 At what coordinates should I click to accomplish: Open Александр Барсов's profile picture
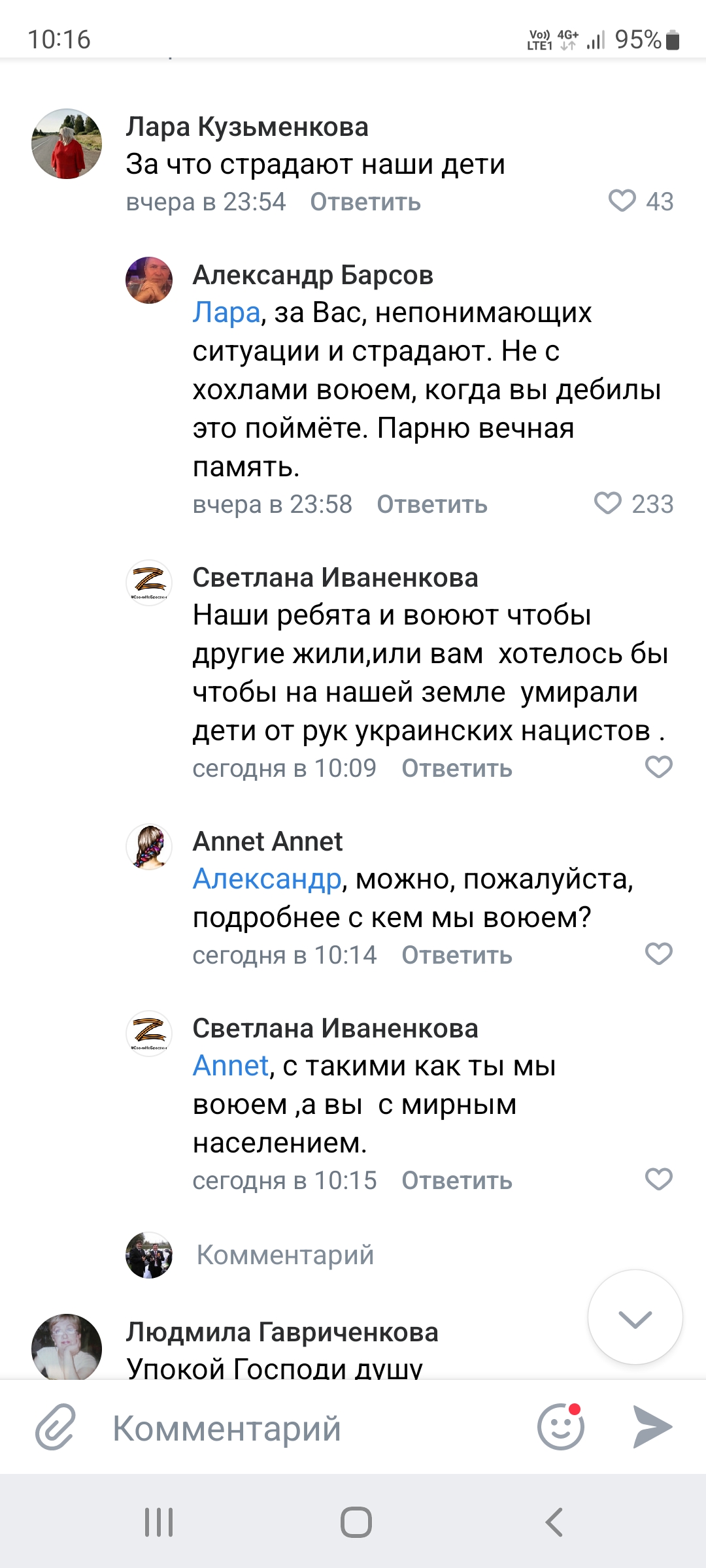[149, 280]
